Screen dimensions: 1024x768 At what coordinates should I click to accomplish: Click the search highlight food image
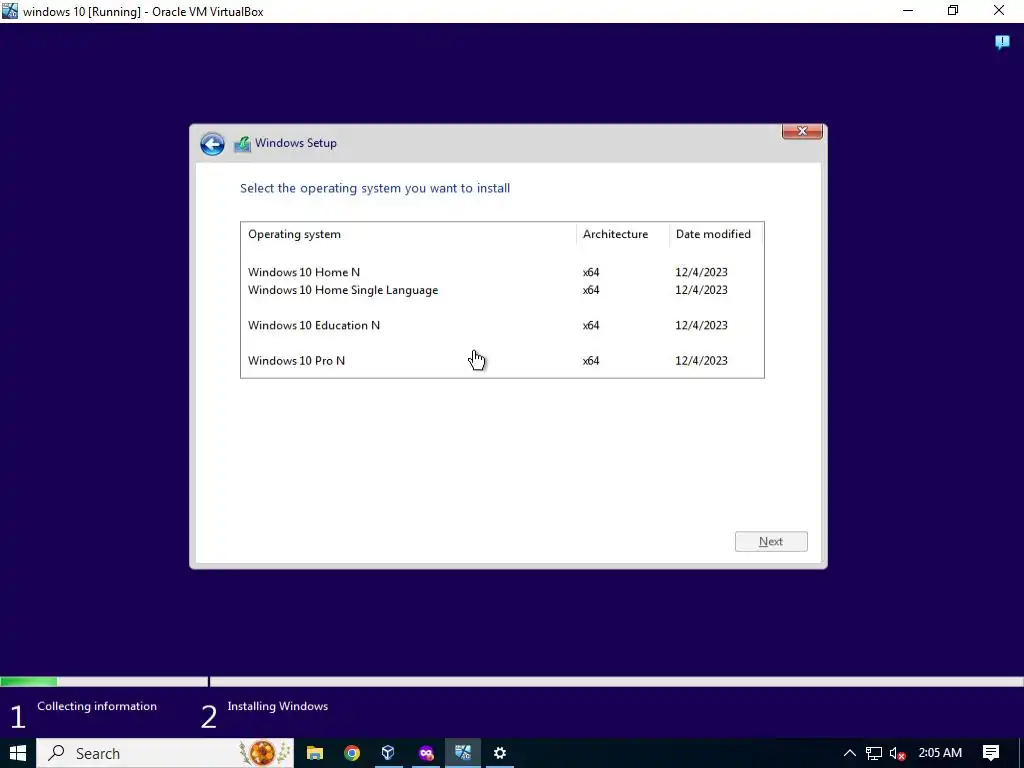(x=264, y=753)
